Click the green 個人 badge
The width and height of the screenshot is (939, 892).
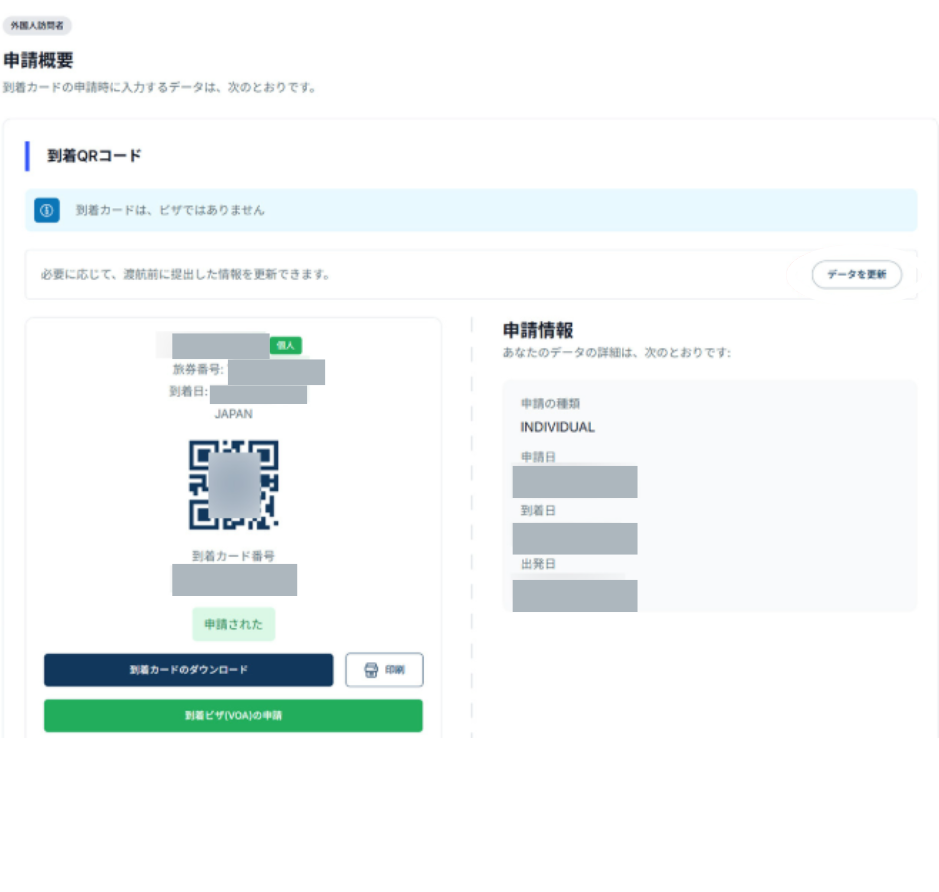click(286, 345)
